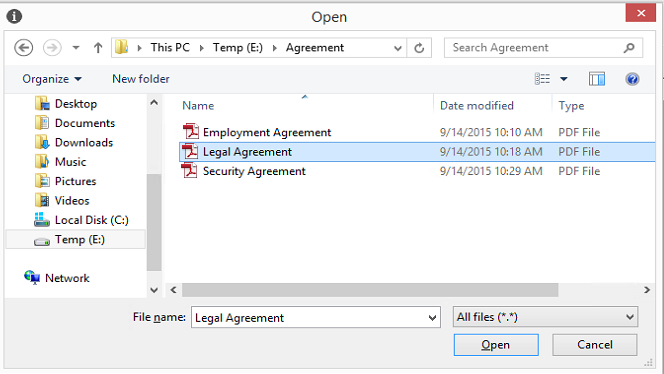
Task: Open the All files type dropdown
Action: tap(545, 317)
